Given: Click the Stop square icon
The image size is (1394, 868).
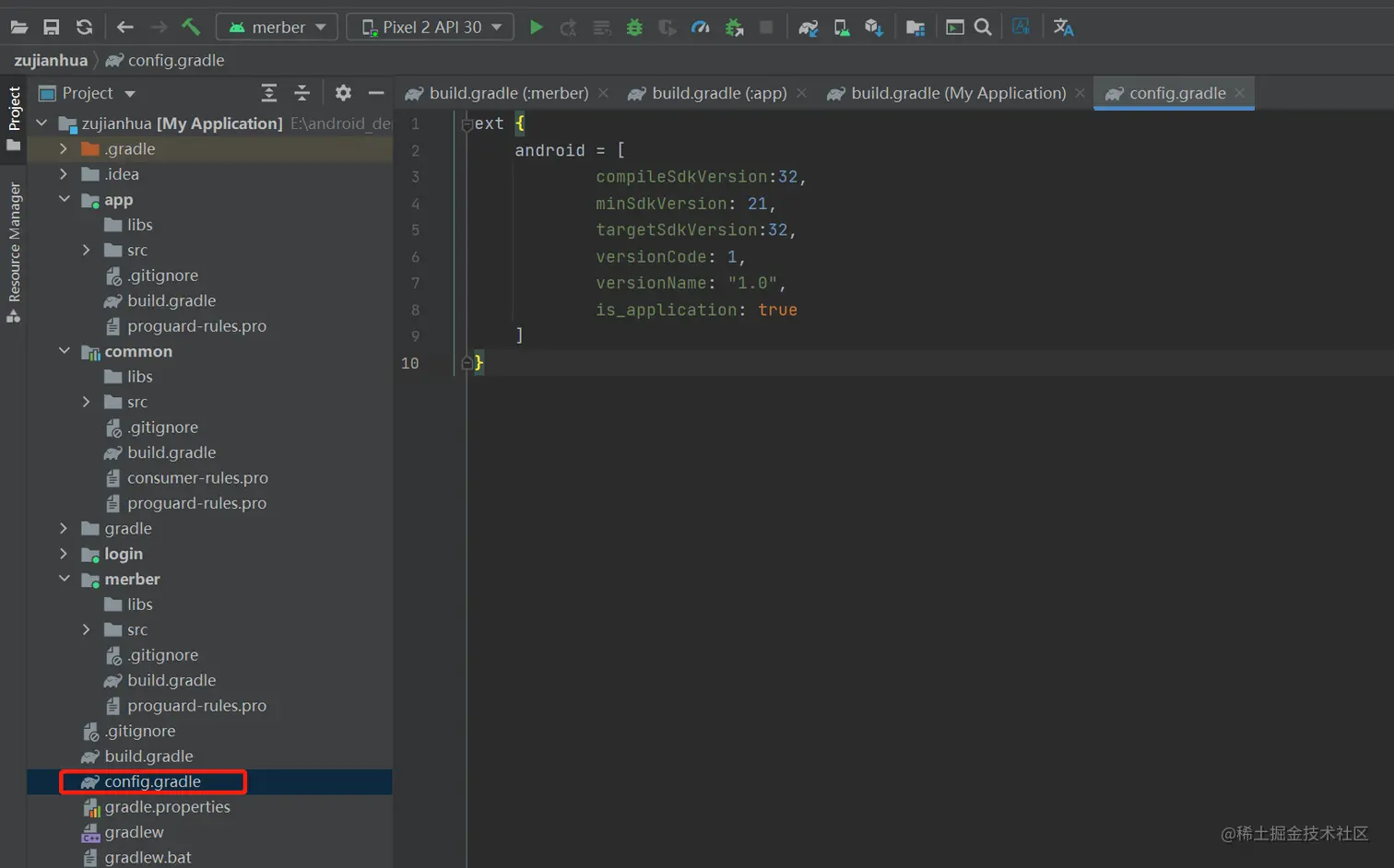Looking at the screenshot, I should [766, 27].
